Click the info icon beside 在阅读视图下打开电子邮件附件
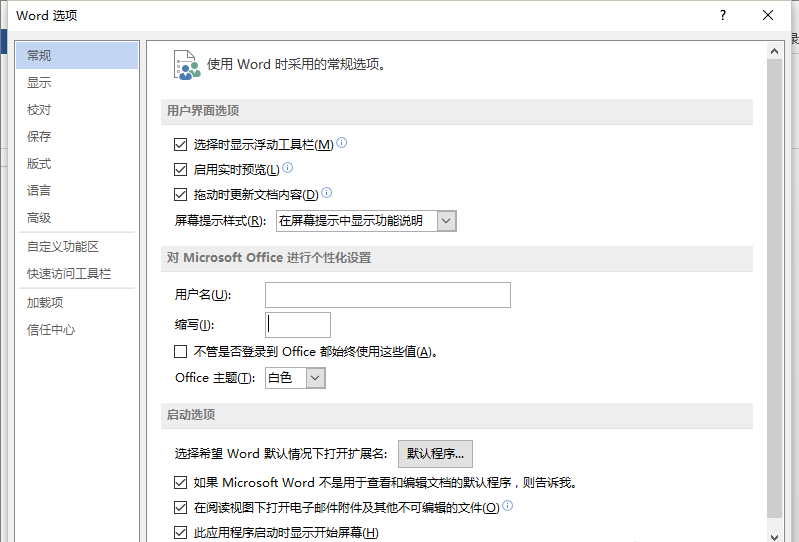 click(x=508, y=505)
